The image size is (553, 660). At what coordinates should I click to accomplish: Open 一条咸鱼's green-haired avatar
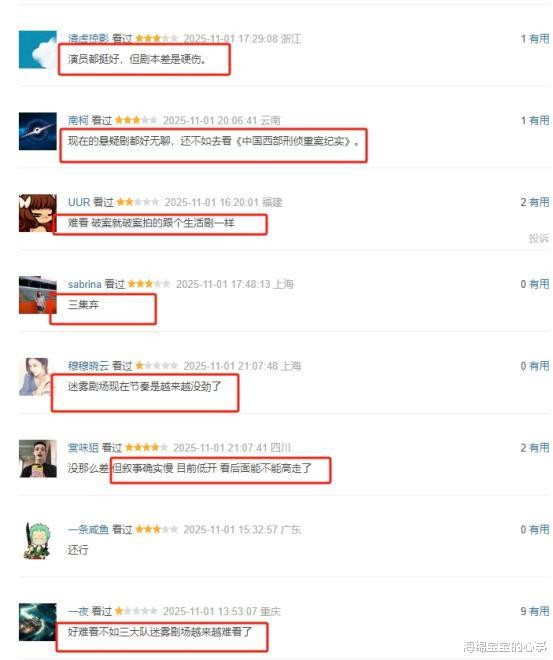(38, 540)
